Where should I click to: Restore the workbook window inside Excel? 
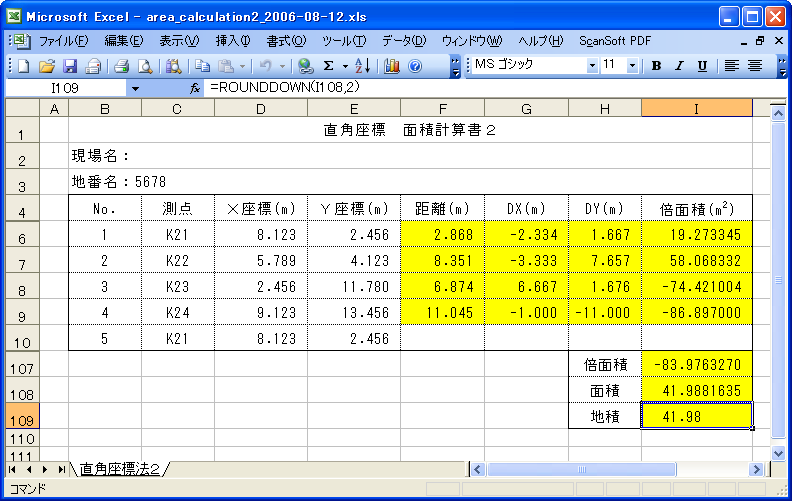[760, 41]
